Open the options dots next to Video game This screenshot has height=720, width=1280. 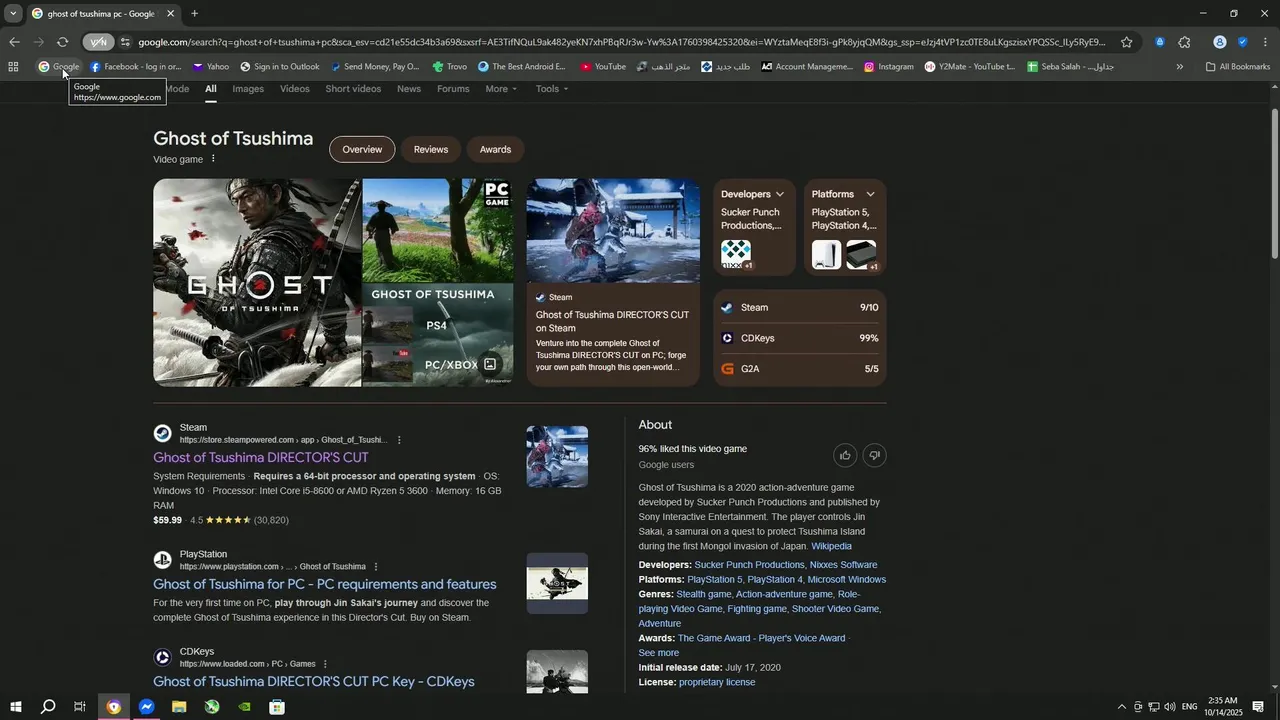point(213,159)
